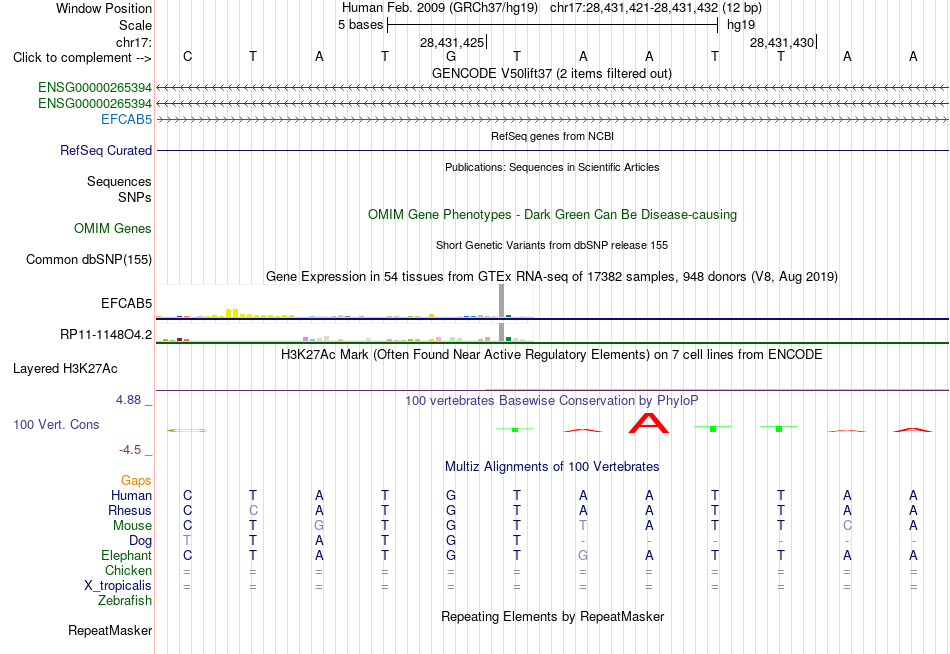This screenshot has height=654, width=950.
Task: Click the C base in the chr17 sequence row
Action: coord(187,56)
